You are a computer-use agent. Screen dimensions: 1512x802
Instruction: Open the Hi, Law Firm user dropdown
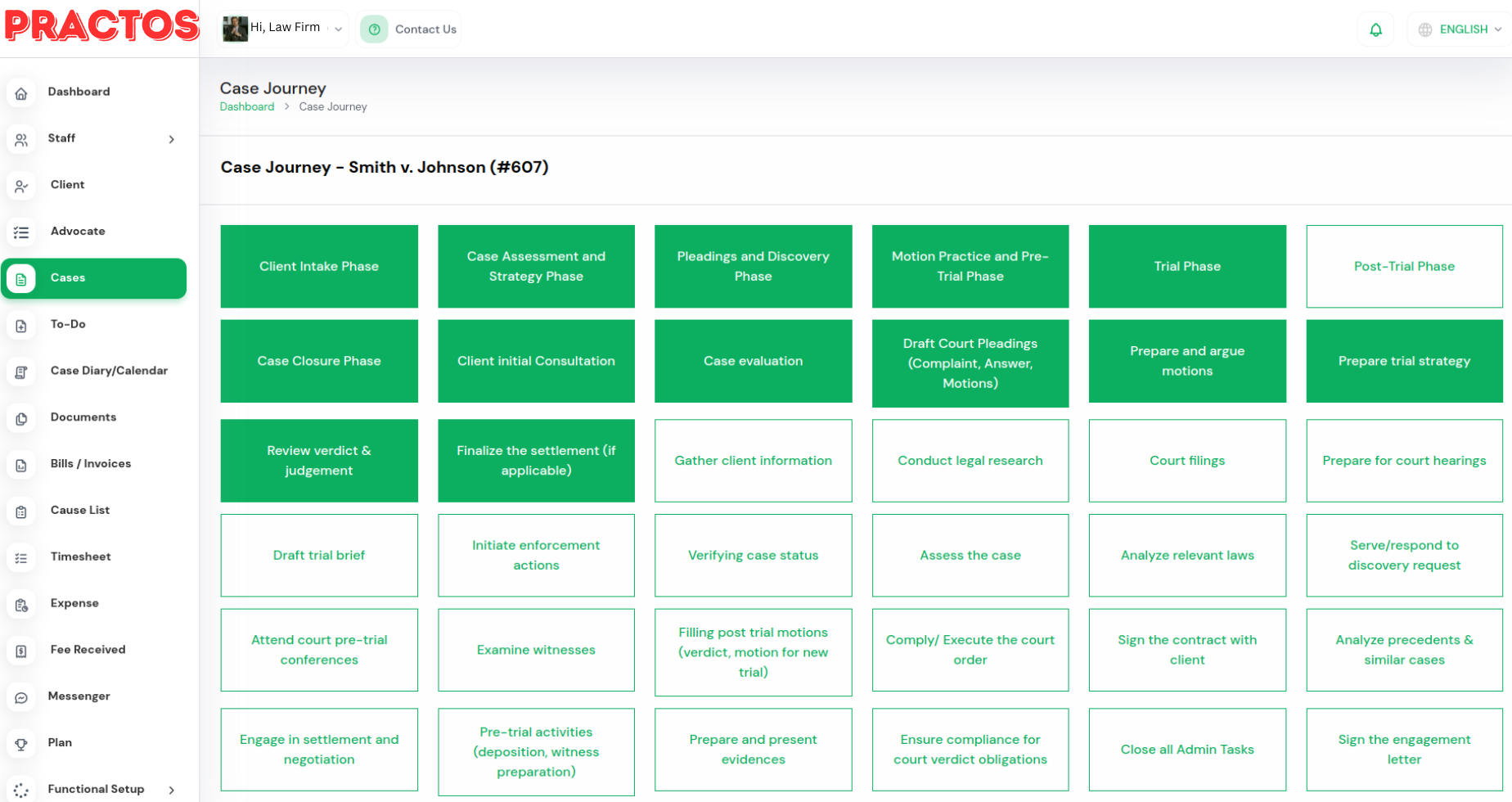[x=338, y=29]
